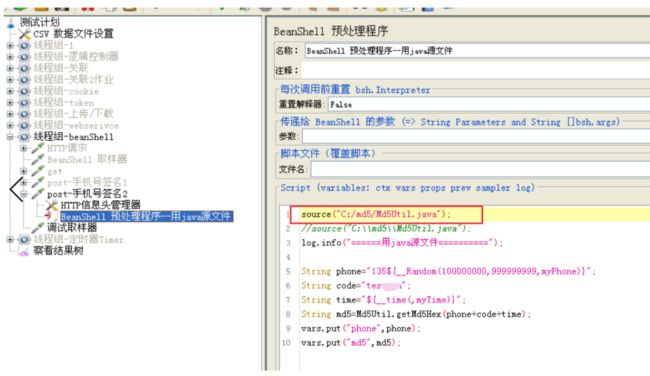650x376 pixels.
Task: Click the 线程组-webserivce thread group icon
Action: [x=24, y=125]
